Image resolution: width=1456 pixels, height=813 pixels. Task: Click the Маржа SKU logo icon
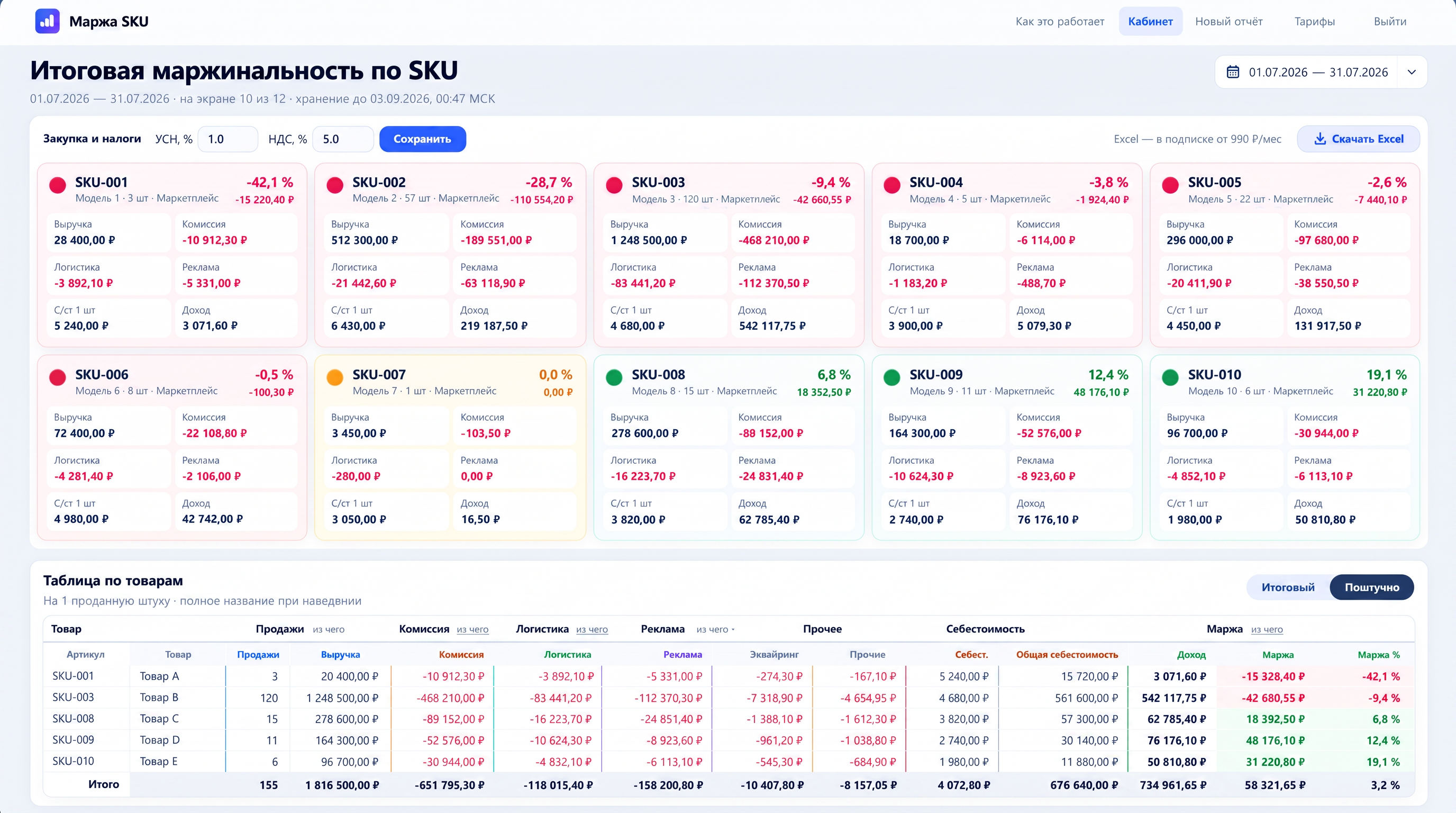(48, 22)
